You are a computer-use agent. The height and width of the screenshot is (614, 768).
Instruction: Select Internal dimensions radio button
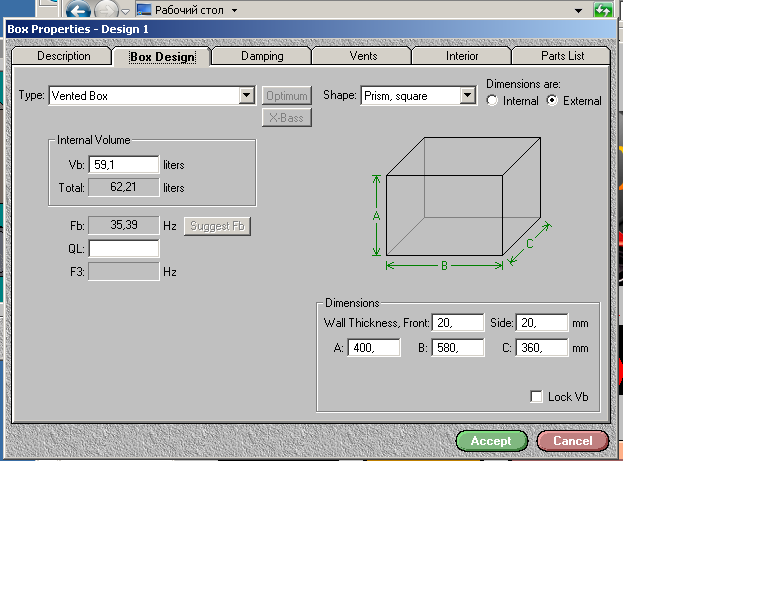tap(492, 101)
